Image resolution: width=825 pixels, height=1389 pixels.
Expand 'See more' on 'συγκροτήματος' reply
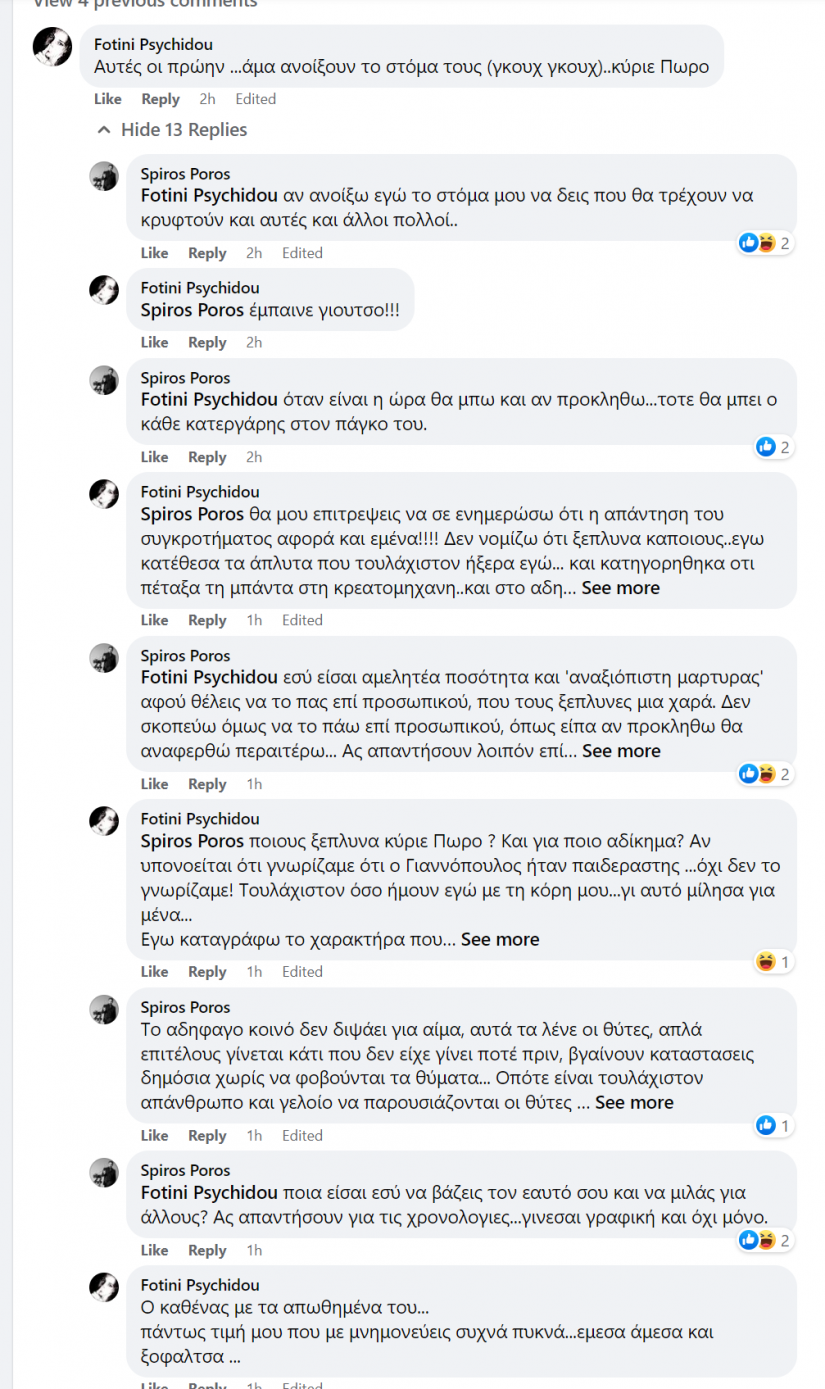point(620,588)
